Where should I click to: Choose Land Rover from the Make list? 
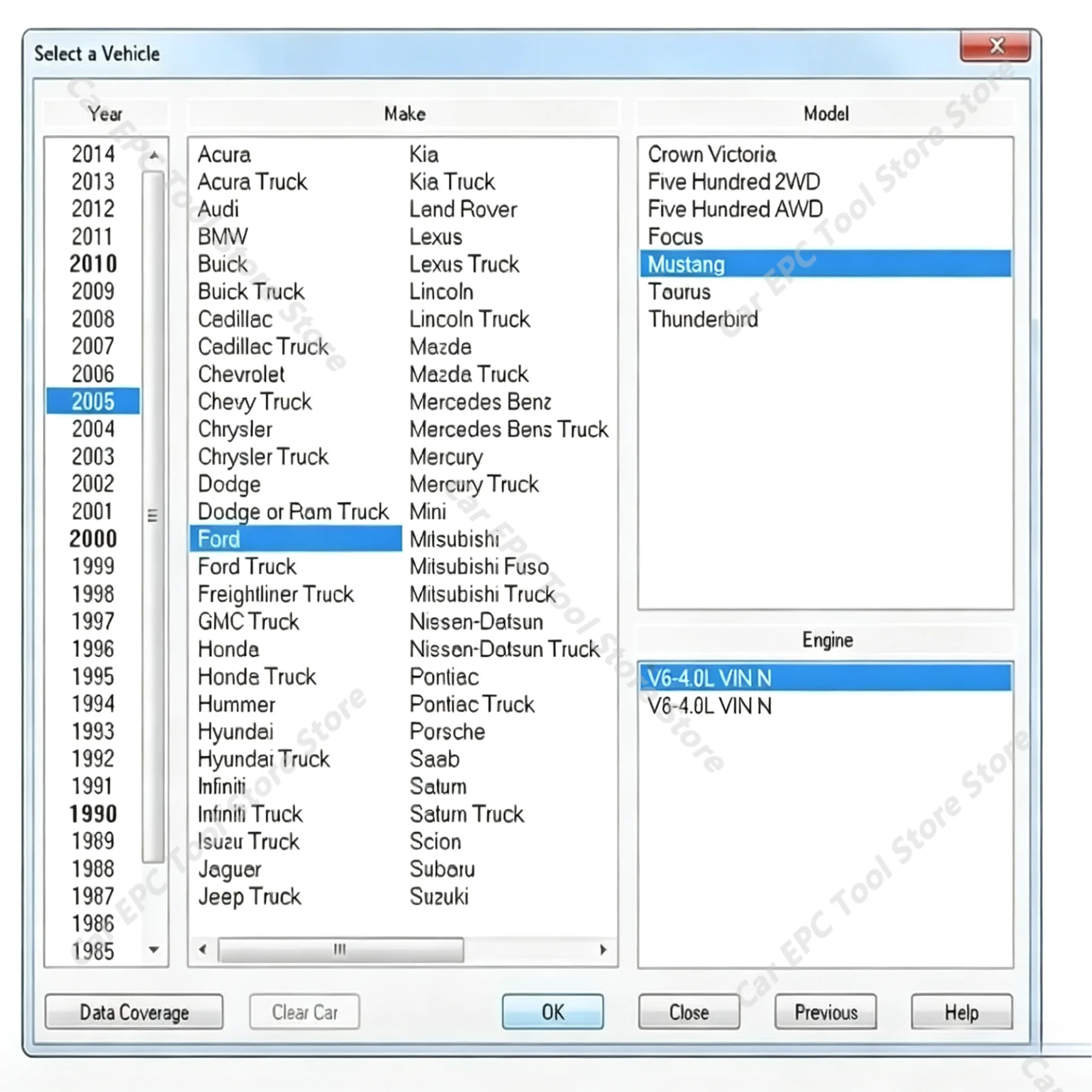(x=463, y=209)
